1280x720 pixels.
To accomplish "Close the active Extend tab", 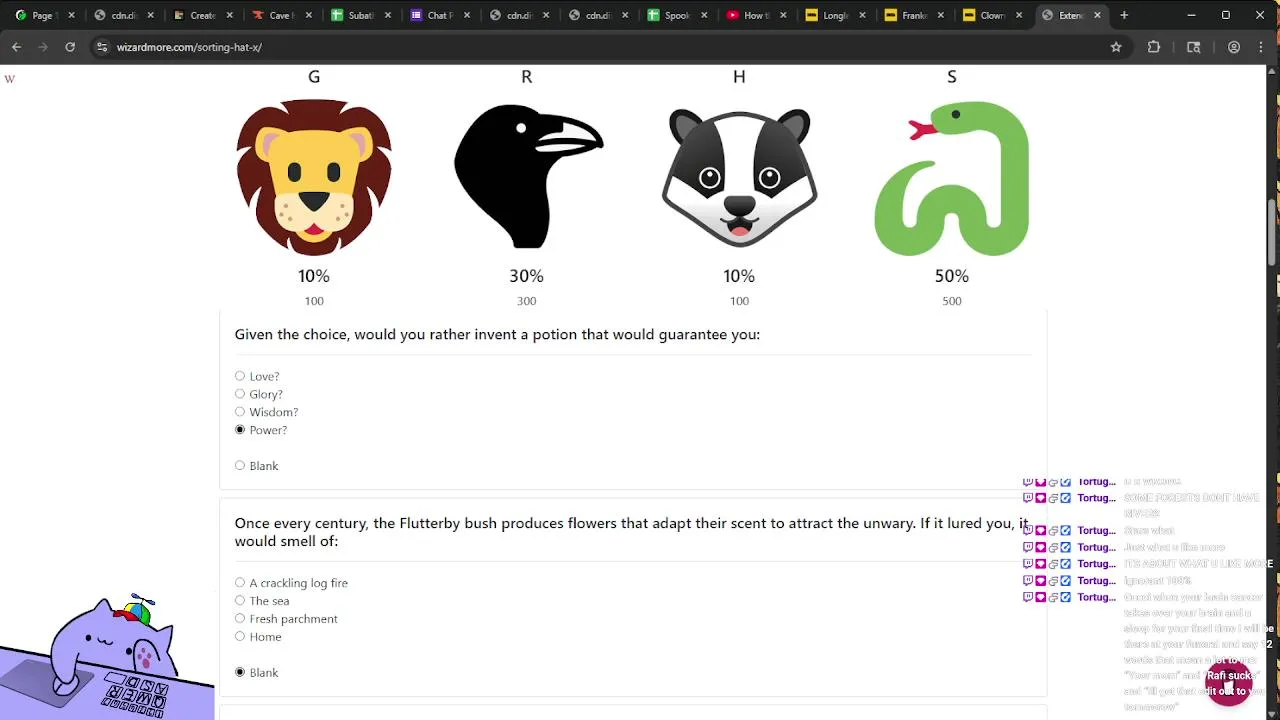I will click(1097, 15).
